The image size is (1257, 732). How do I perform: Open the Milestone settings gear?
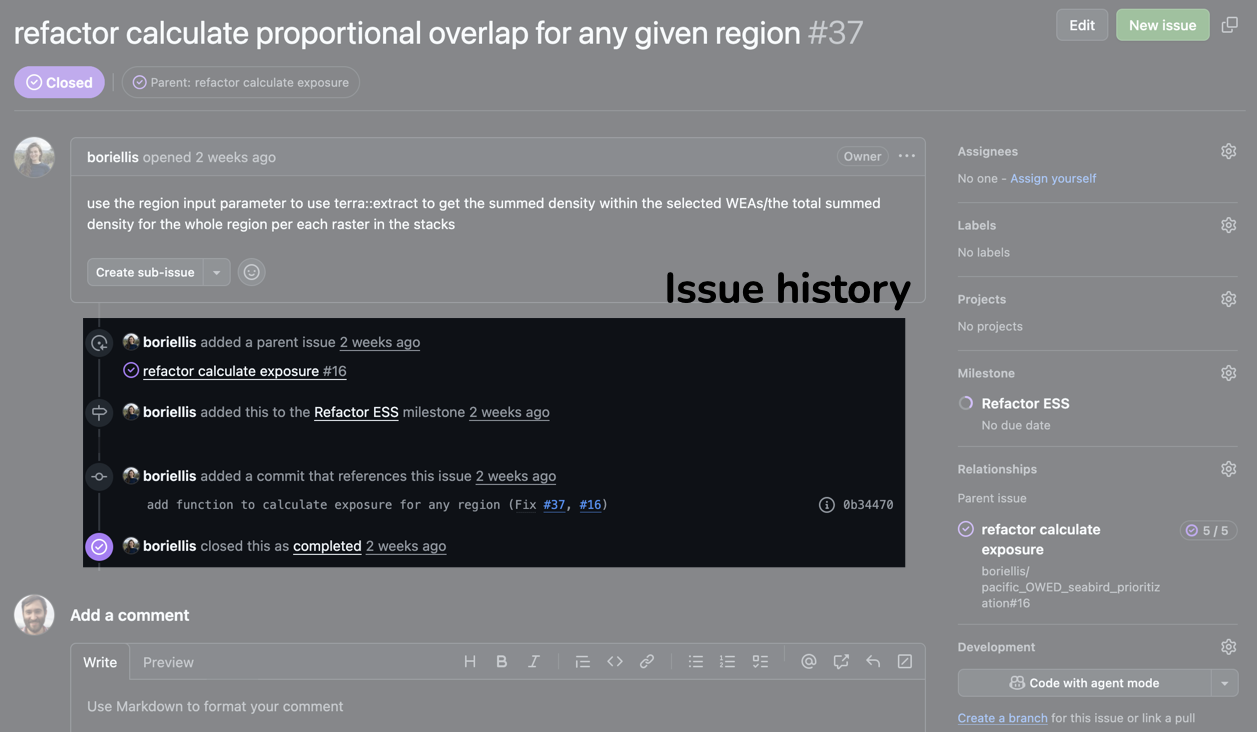point(1228,374)
